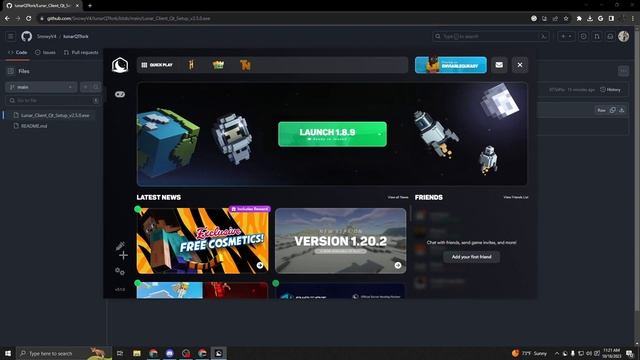This screenshot has width=640, height=360.
Task: Open GitHub notifications inbox icon
Action: (610, 36)
